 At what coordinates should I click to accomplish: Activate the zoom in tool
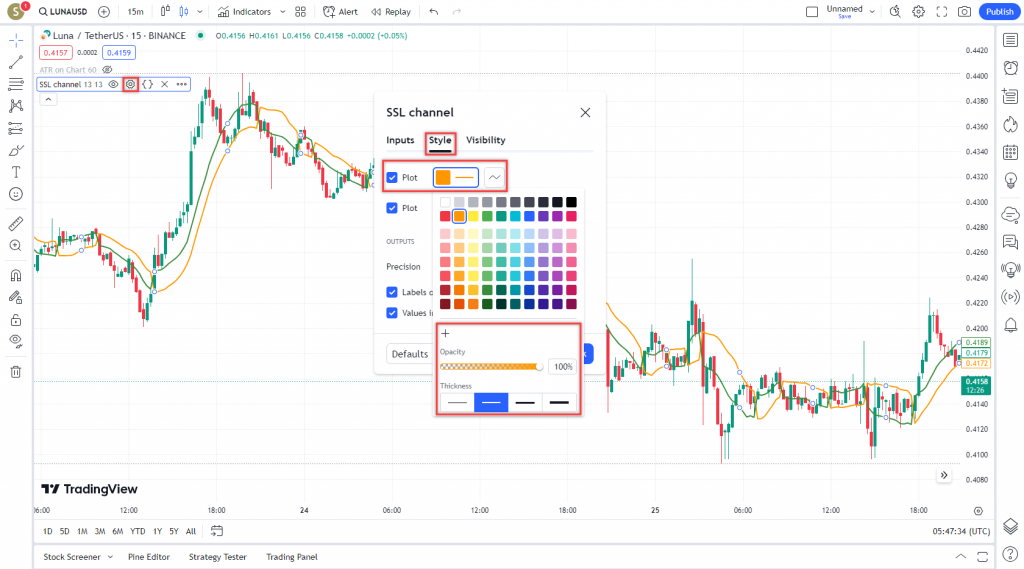pyautogui.click(x=16, y=246)
